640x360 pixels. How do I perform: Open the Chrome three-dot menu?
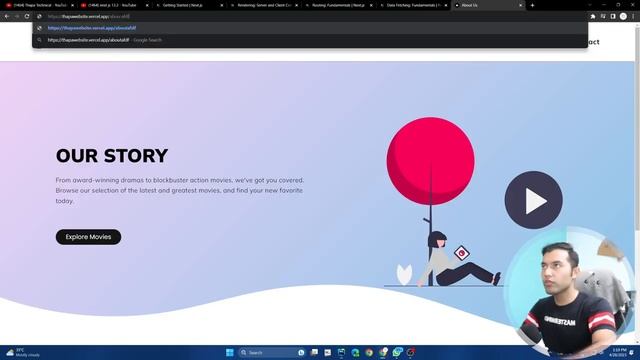pyautogui.click(x=633, y=16)
